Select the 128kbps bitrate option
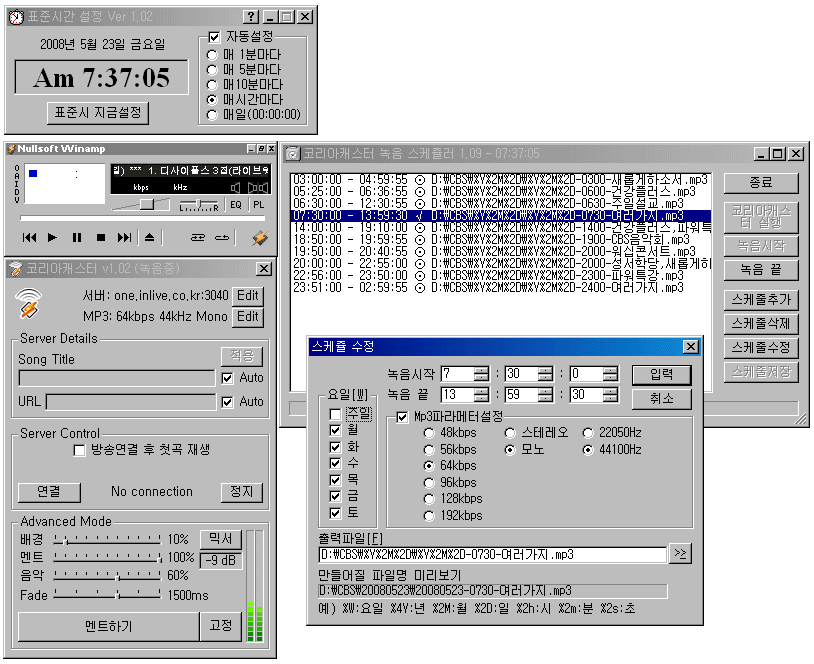 (x=430, y=498)
